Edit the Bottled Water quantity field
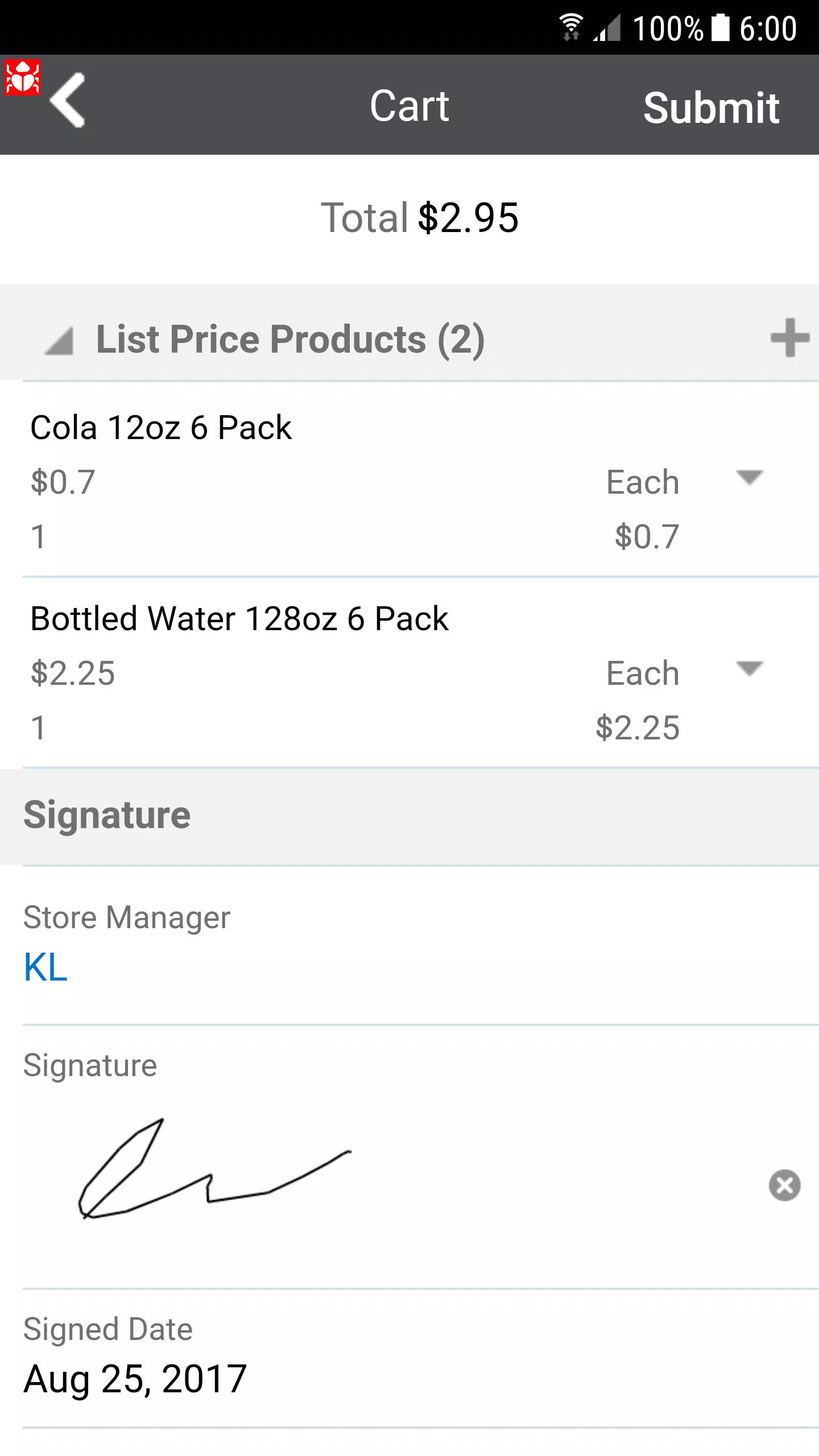The image size is (819, 1456). point(39,728)
